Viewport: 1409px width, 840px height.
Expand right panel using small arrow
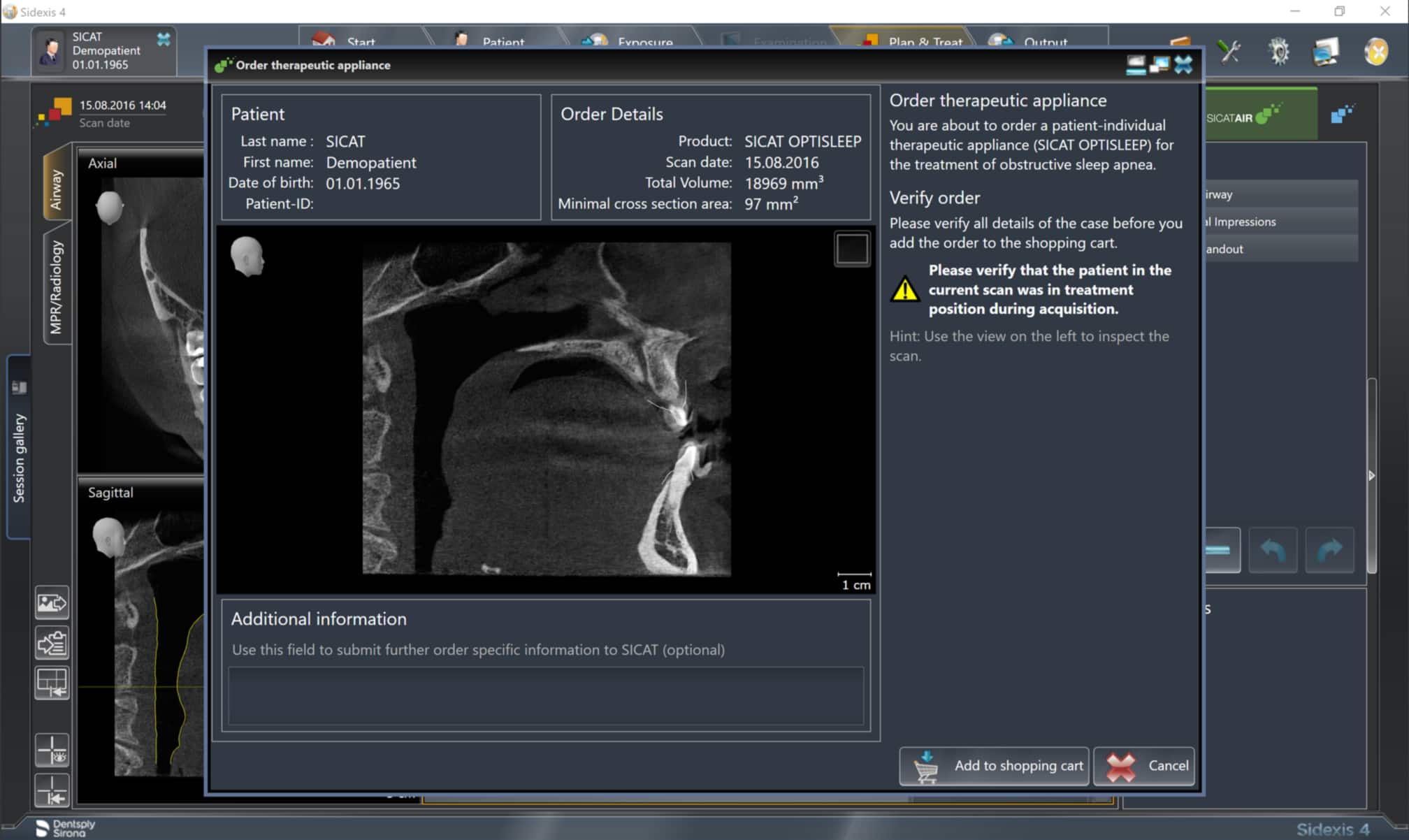[1371, 476]
